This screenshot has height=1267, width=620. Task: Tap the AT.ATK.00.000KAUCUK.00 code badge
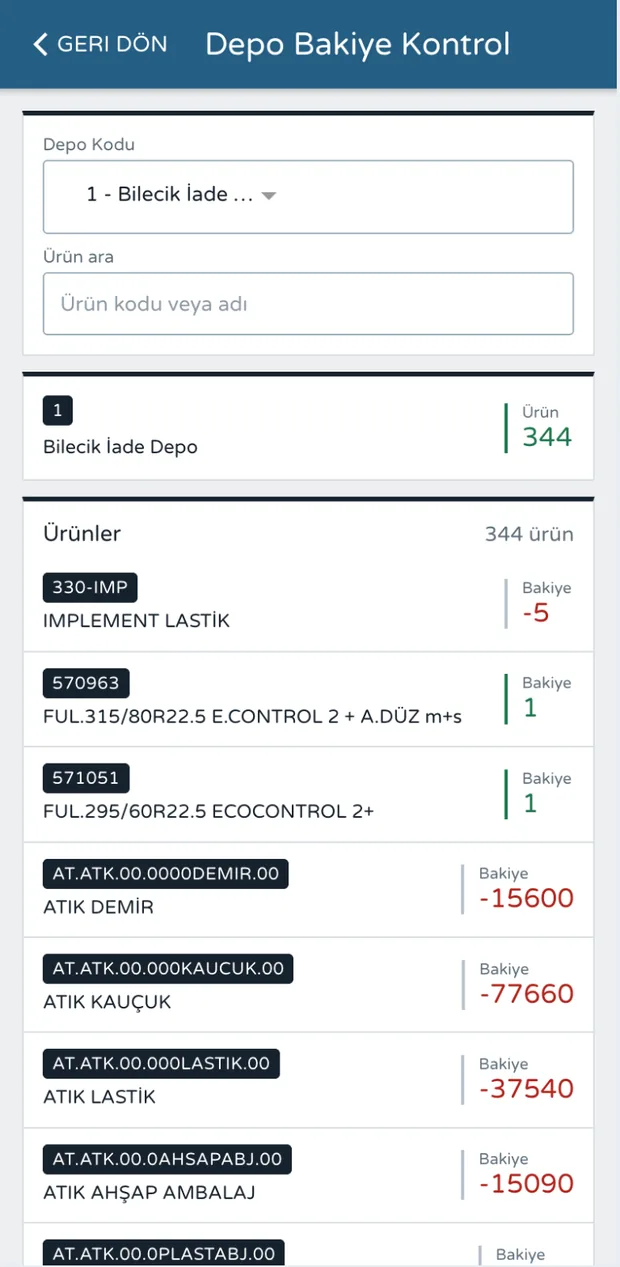(168, 968)
